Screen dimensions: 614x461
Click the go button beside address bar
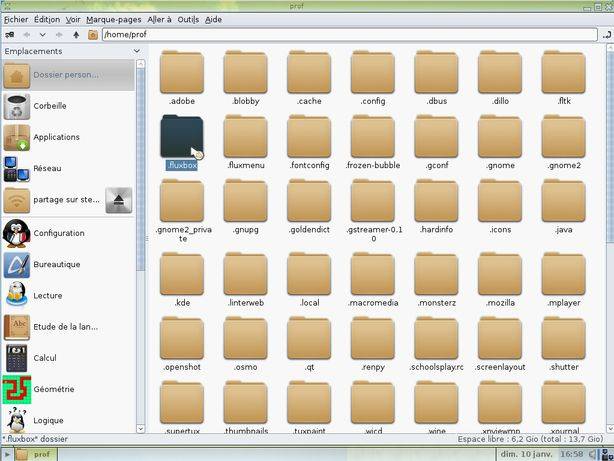pos(607,35)
